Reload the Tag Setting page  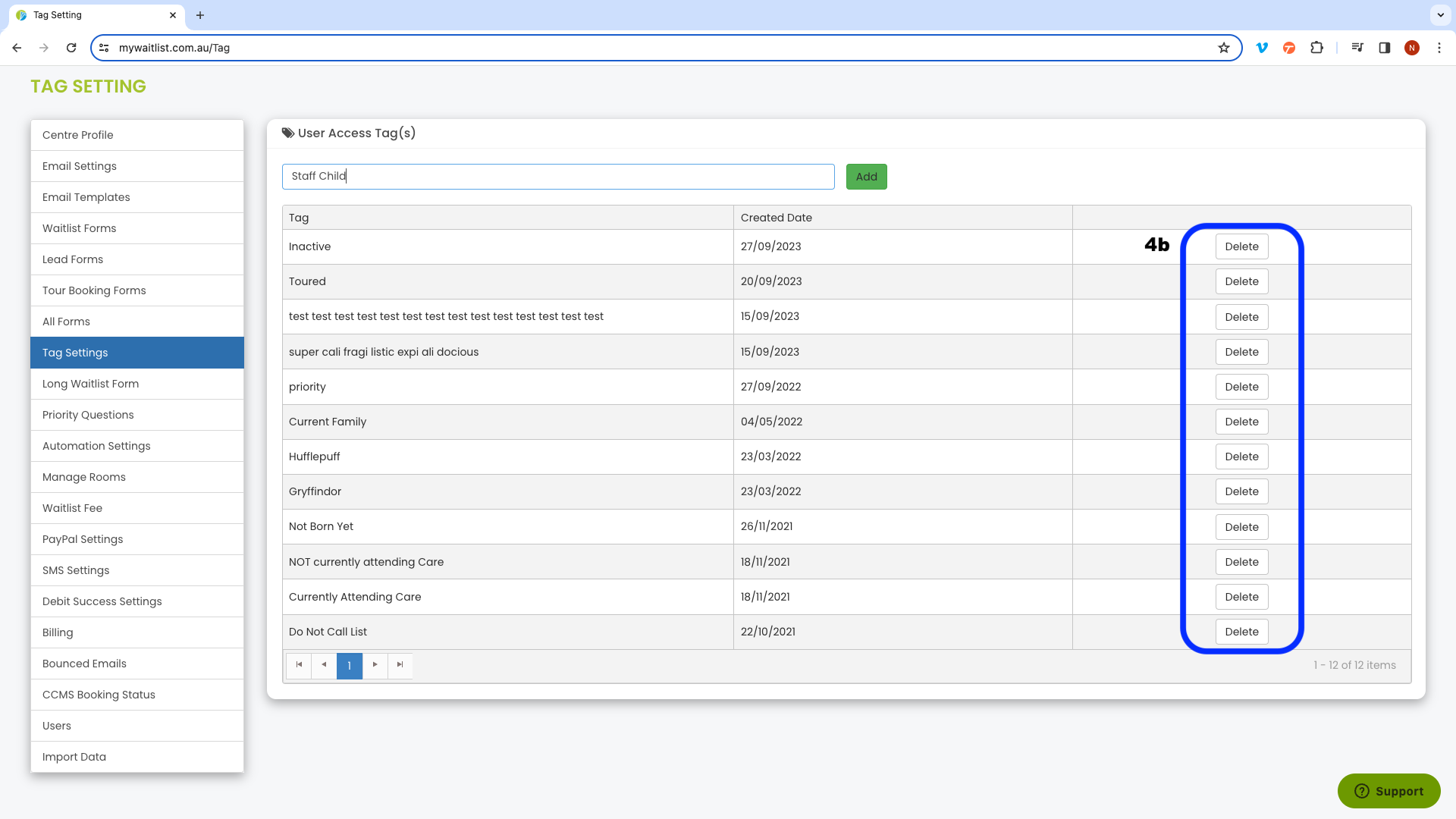point(71,48)
